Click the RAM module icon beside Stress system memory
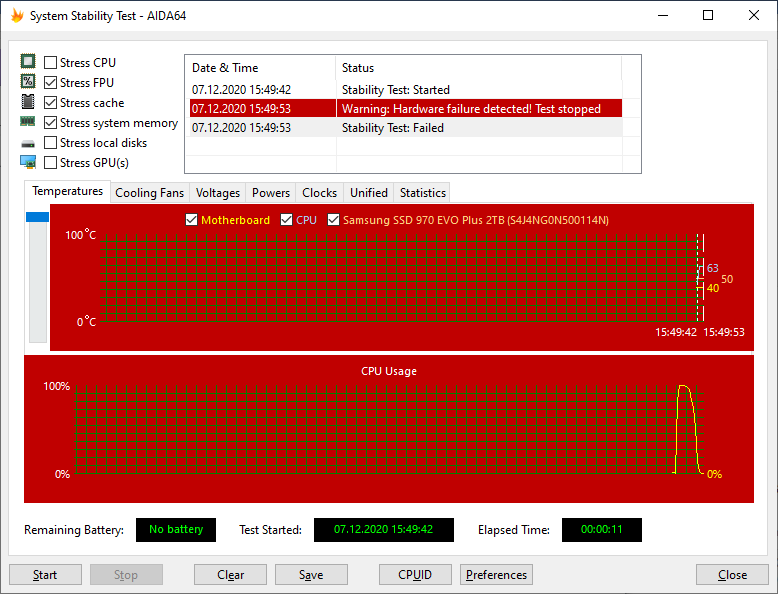This screenshot has width=778, height=594. coord(27,121)
